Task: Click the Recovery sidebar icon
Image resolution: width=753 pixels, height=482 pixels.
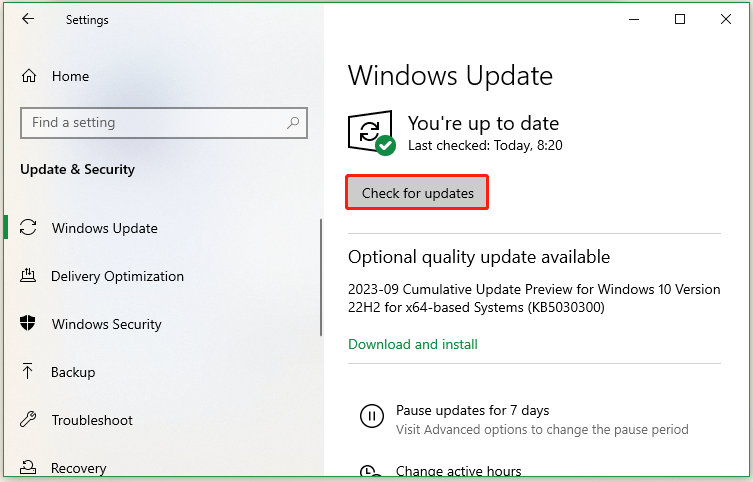Action: tap(28, 467)
